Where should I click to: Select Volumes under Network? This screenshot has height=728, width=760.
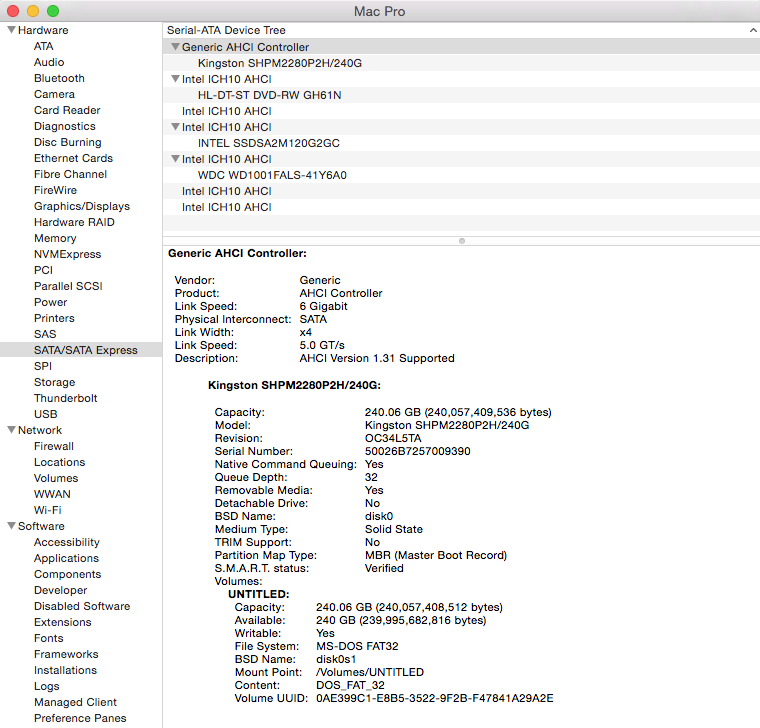[x=56, y=478]
